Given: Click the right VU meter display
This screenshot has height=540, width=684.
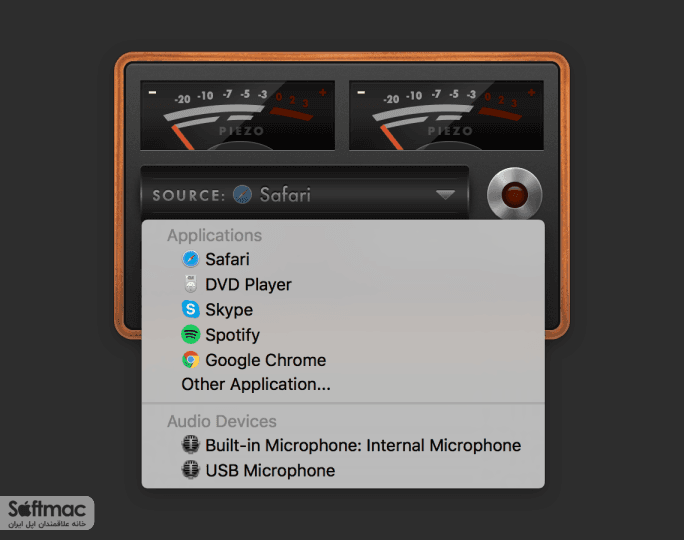Looking at the screenshot, I should click(446, 116).
